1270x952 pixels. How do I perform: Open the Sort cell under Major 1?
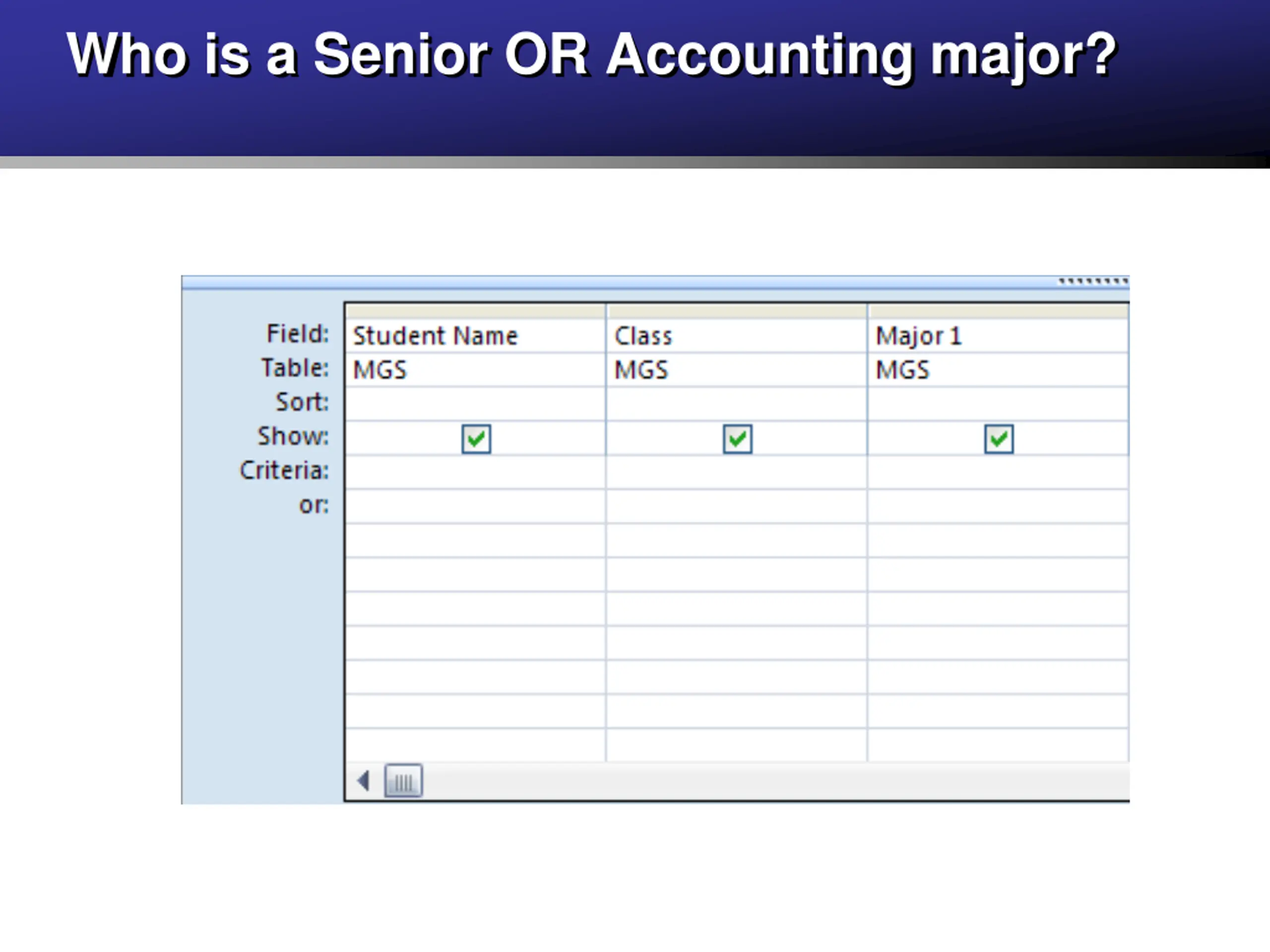tap(998, 404)
